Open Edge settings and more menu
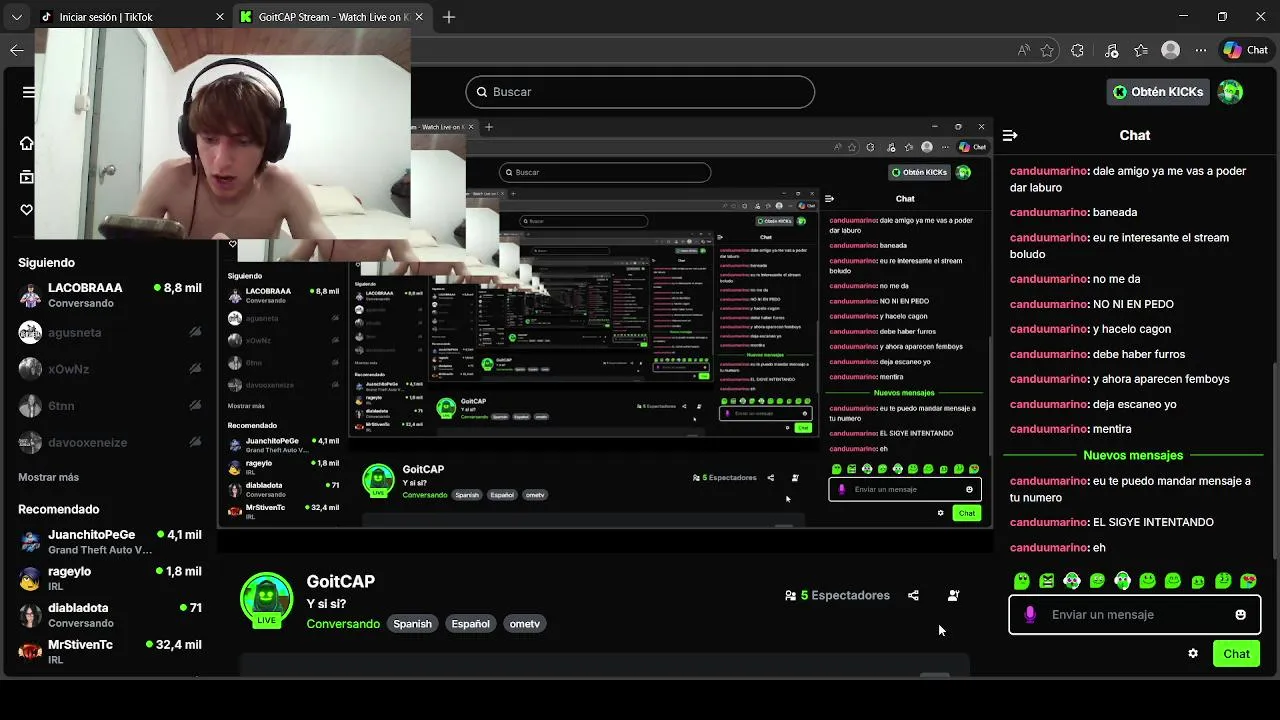Image resolution: width=1280 pixels, height=720 pixels. point(1200,50)
